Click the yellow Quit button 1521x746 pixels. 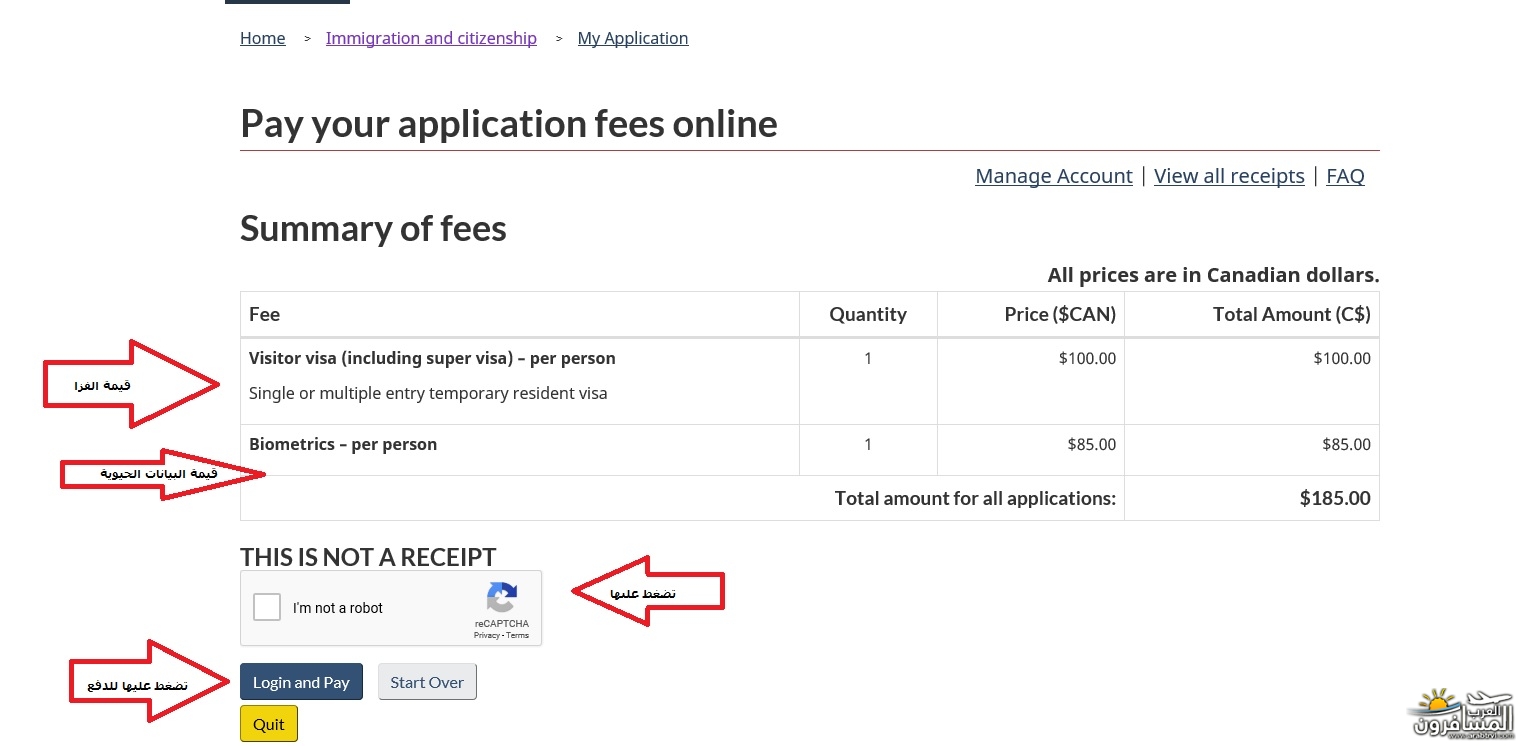coord(269,724)
